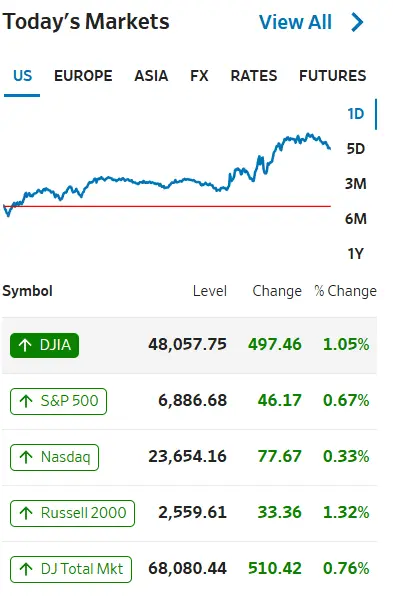Show the FUTURES tab
The image size is (393, 599).
[x=333, y=76]
